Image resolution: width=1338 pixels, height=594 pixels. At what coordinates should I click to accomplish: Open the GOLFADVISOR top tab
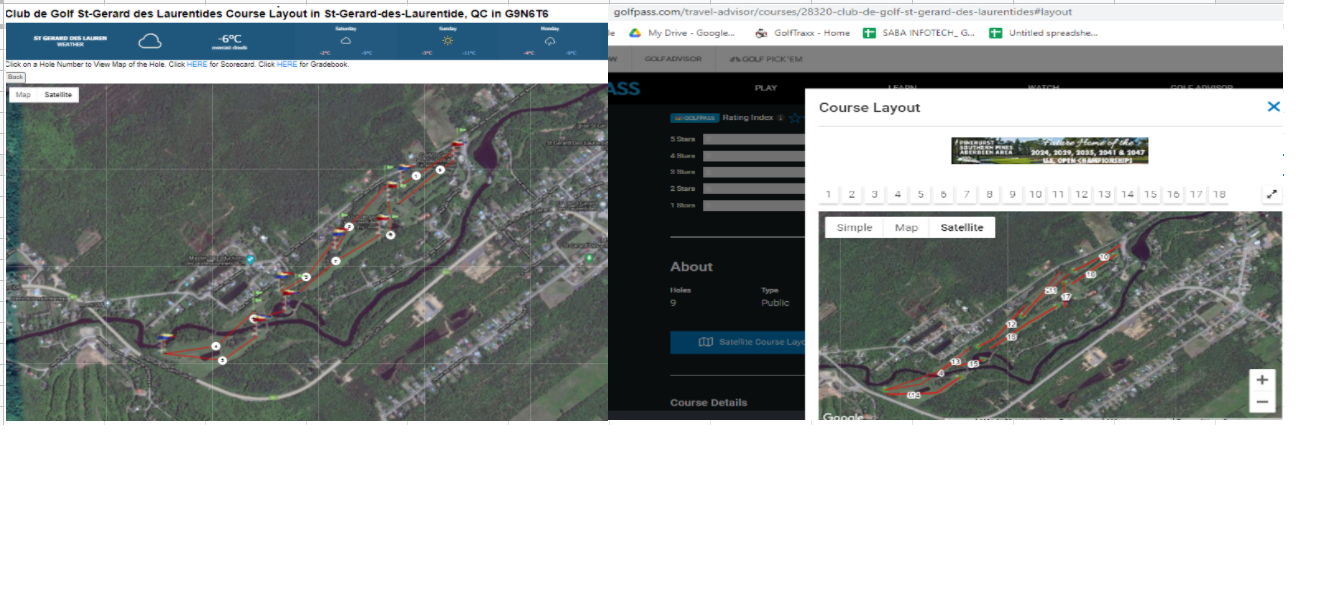[x=673, y=59]
